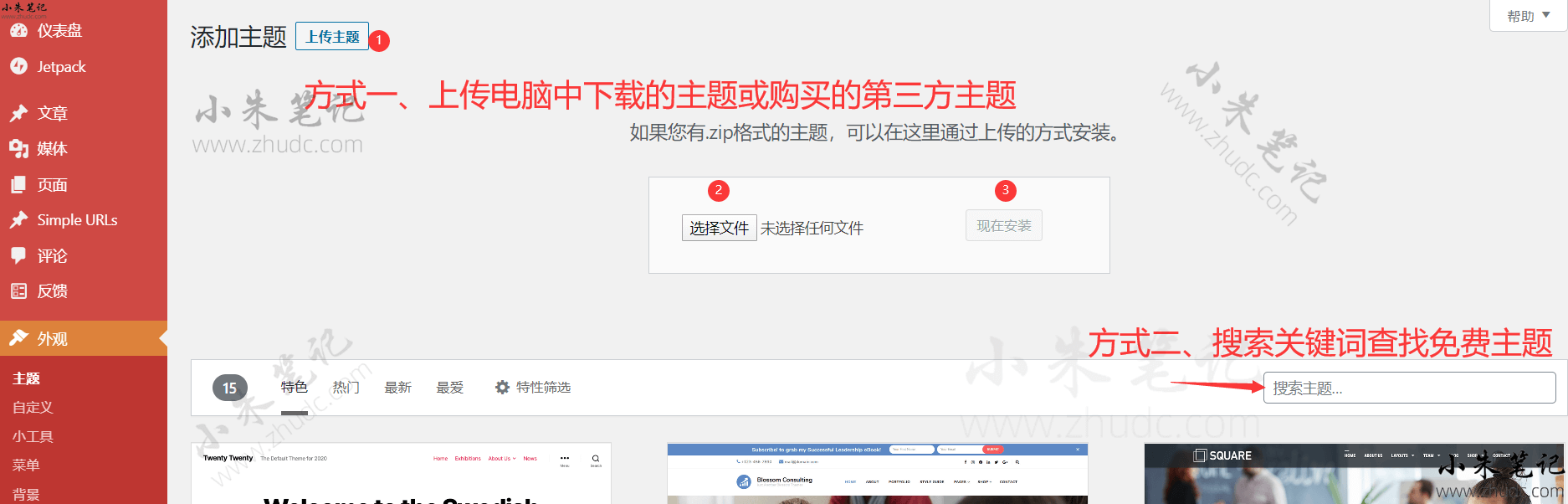Image resolution: width=1568 pixels, height=504 pixels.
Task: Click the Feedback form icon
Action: point(18,291)
